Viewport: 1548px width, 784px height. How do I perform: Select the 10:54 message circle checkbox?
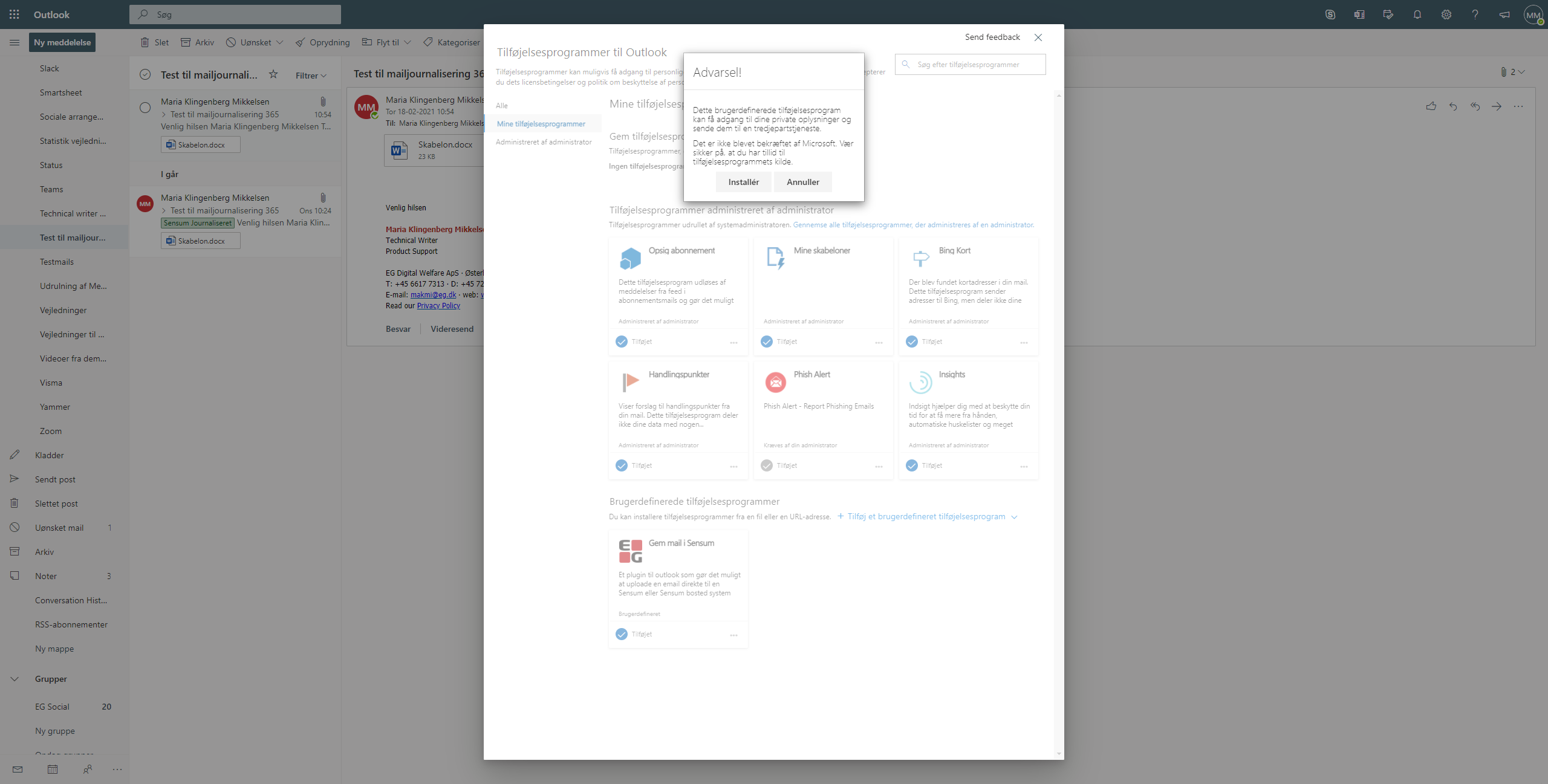coord(145,108)
